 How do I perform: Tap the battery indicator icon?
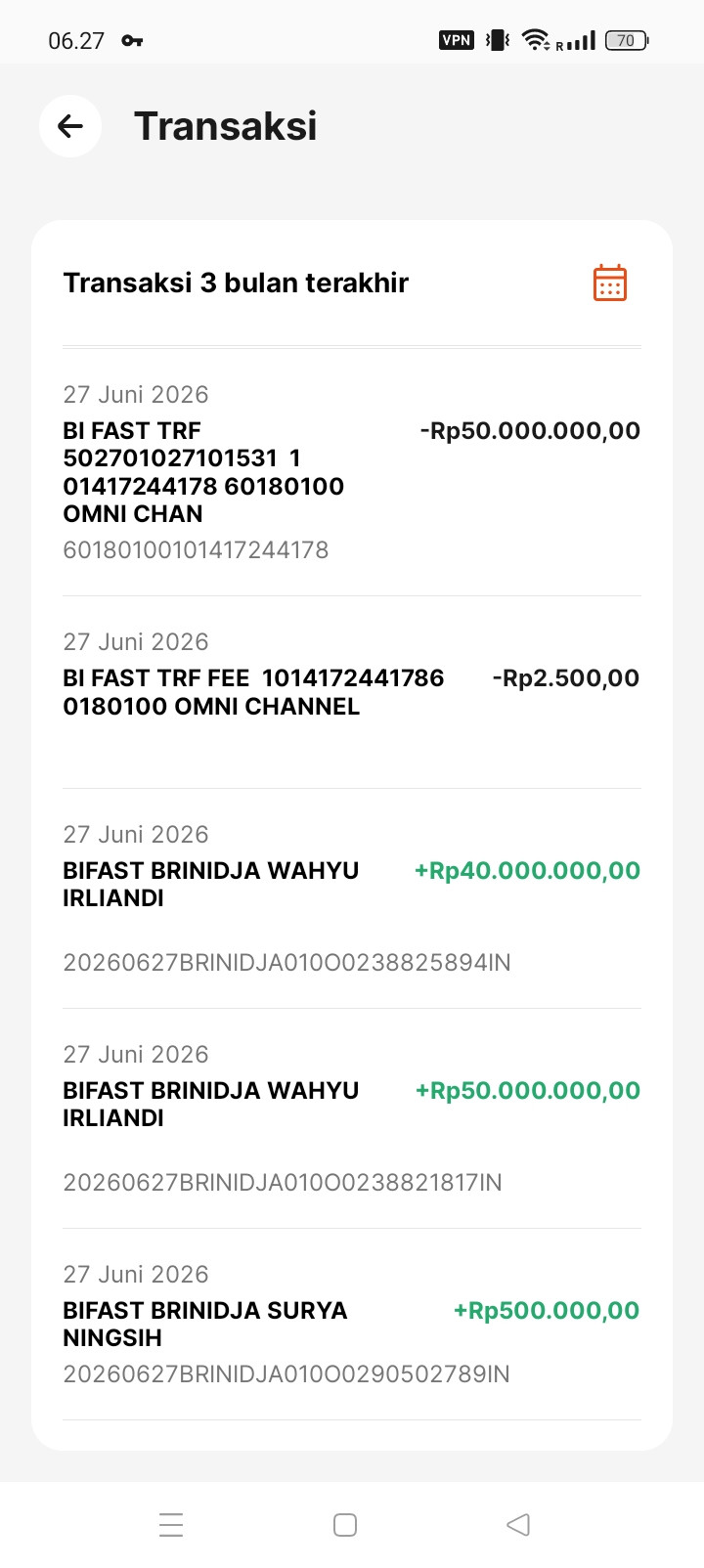tap(627, 40)
